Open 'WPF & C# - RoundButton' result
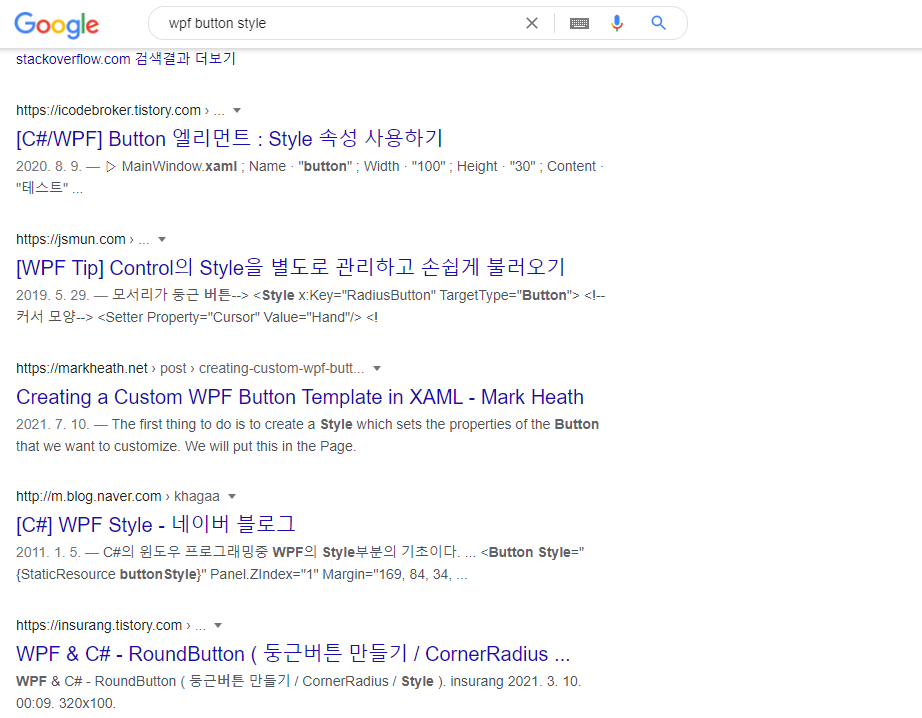The width and height of the screenshot is (922, 718). pyautogui.click(x=293, y=654)
